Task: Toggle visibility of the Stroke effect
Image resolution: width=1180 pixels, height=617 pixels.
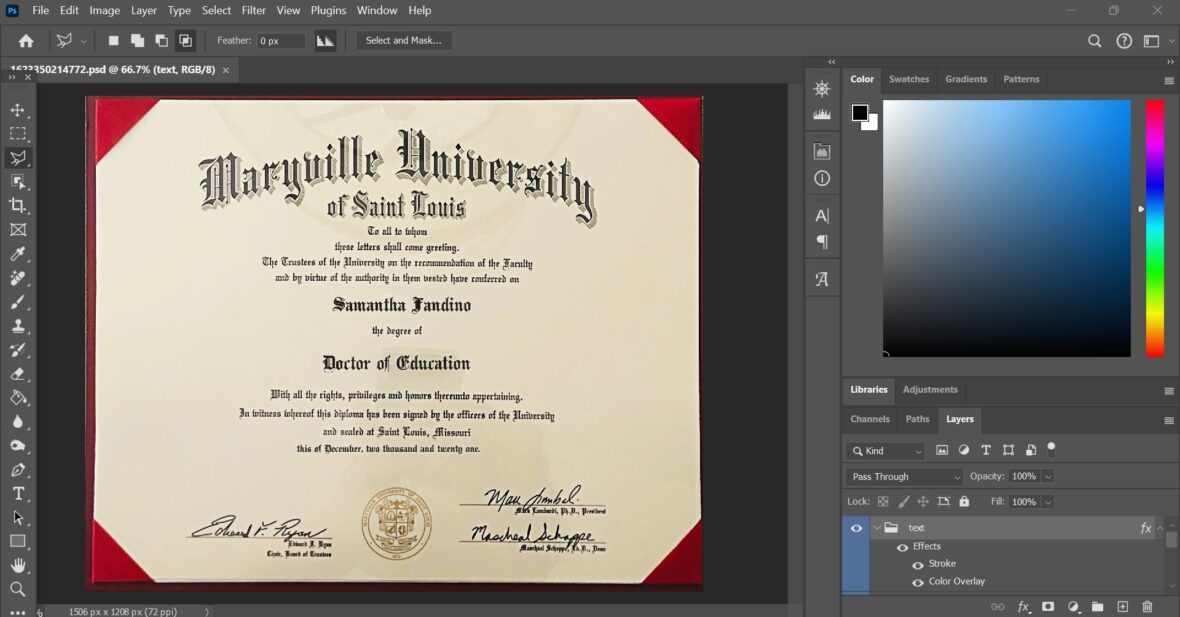Action: click(x=918, y=563)
